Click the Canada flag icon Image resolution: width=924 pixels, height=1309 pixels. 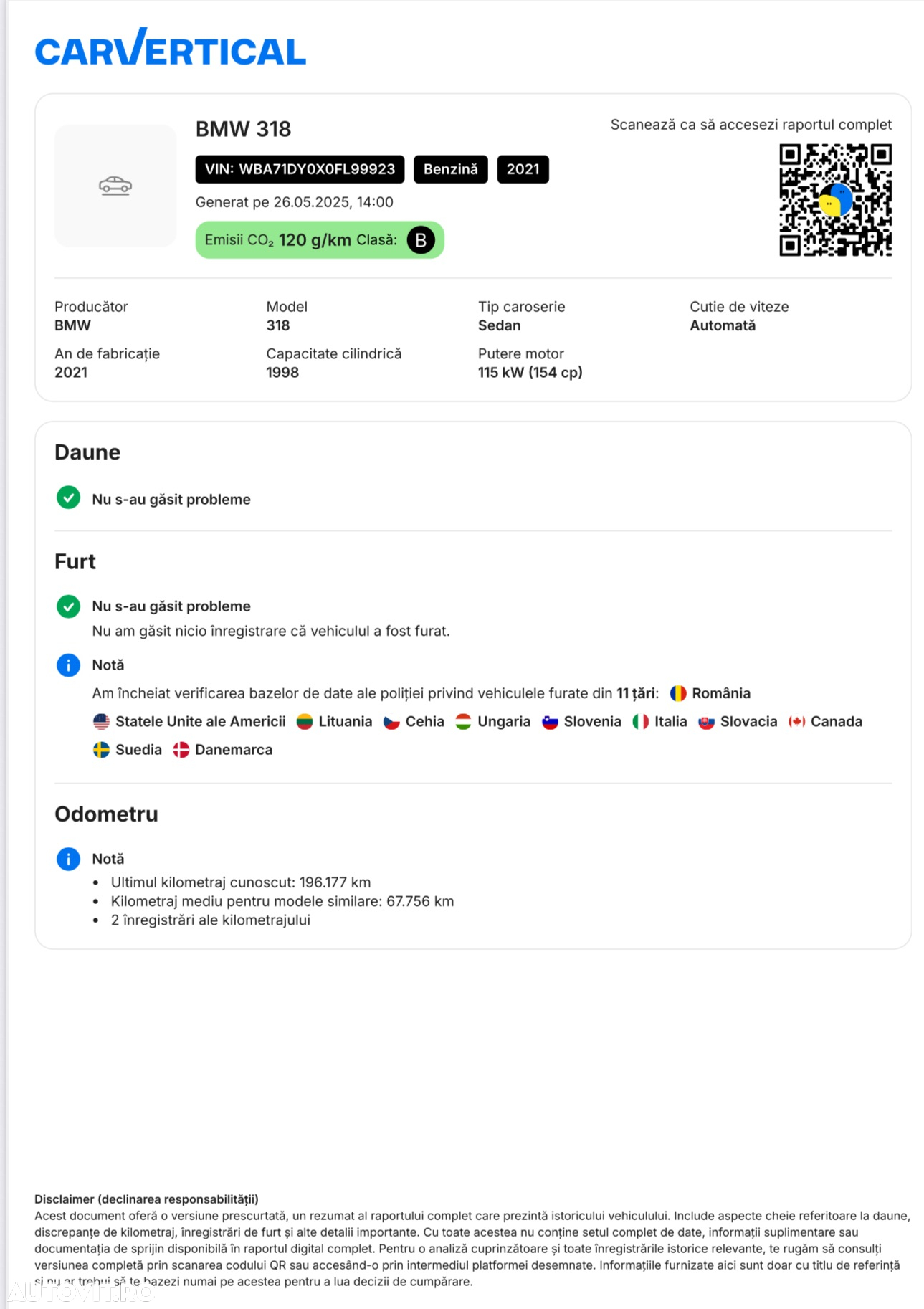pyautogui.click(x=797, y=722)
